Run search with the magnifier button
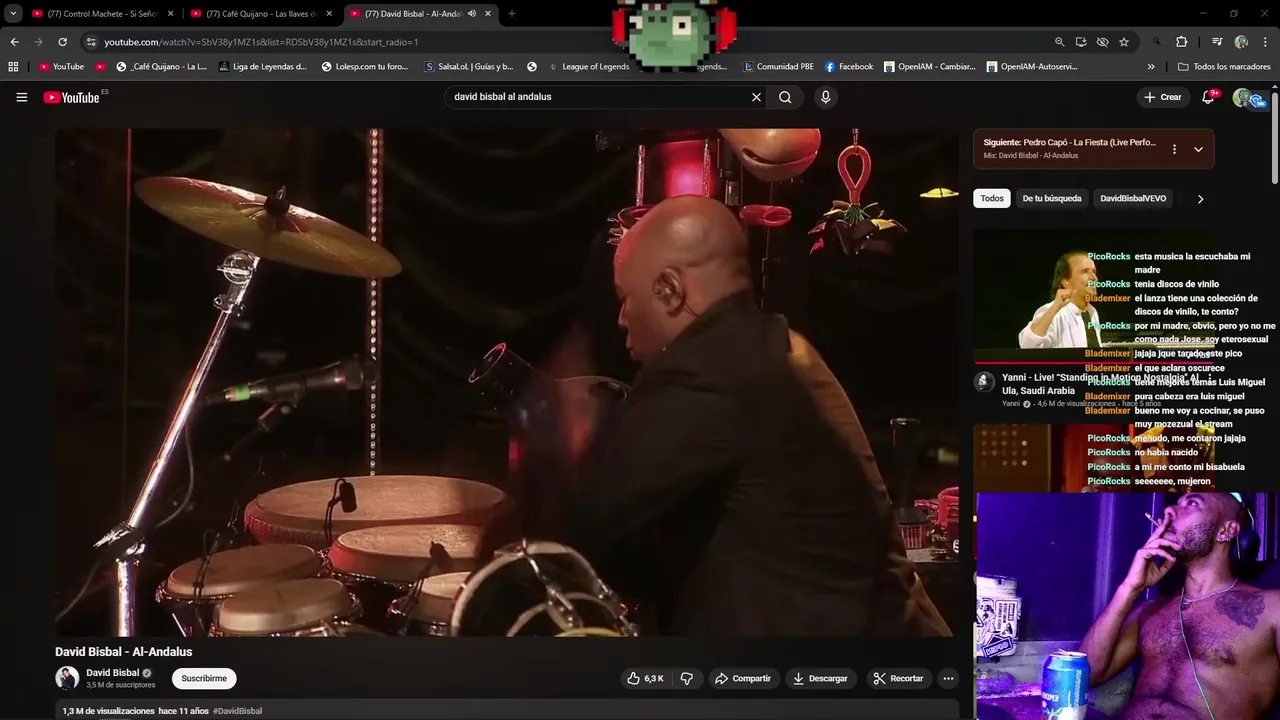 coord(785,97)
